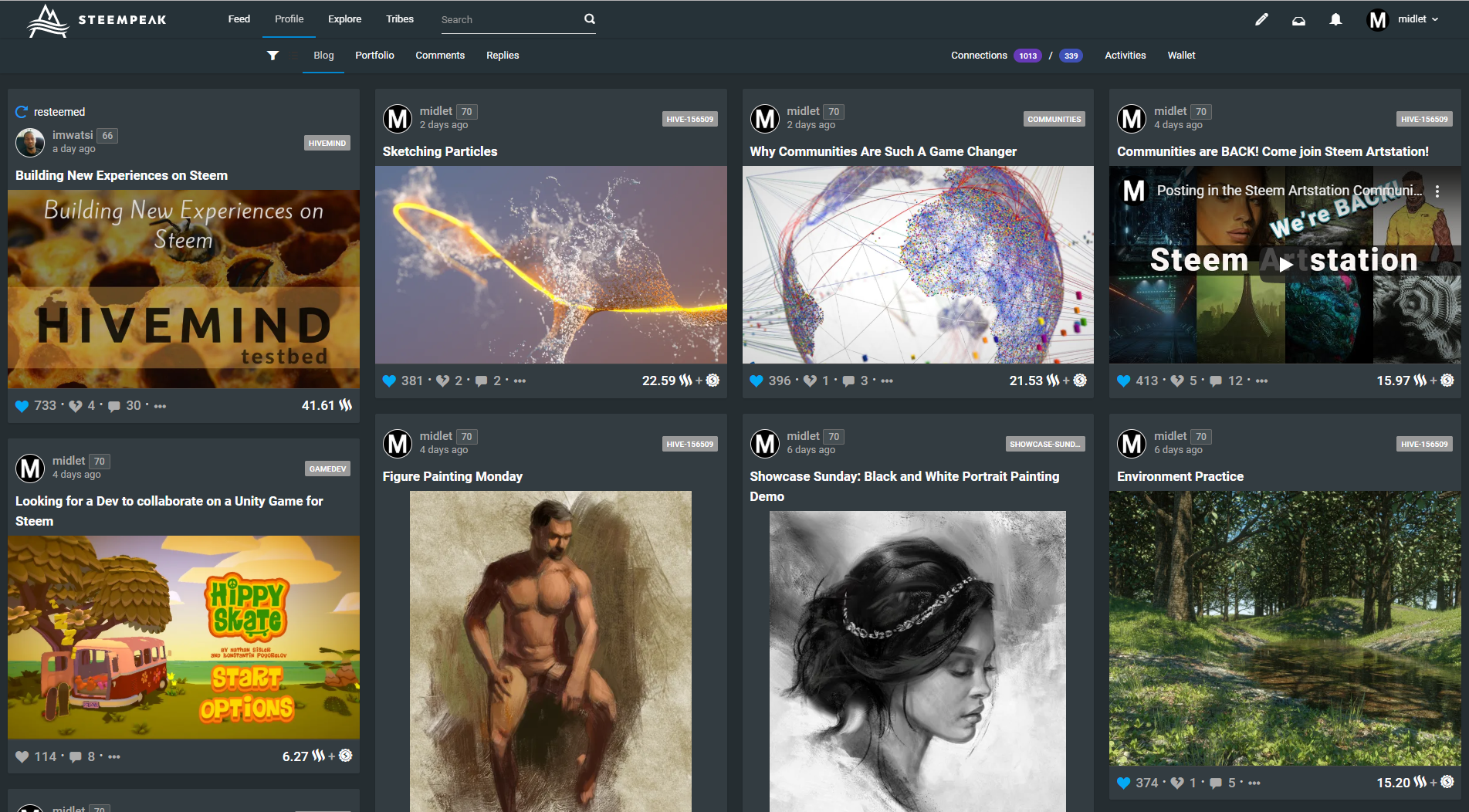Switch to the Replies tab
Viewport: 1469px width, 812px height.
click(503, 56)
